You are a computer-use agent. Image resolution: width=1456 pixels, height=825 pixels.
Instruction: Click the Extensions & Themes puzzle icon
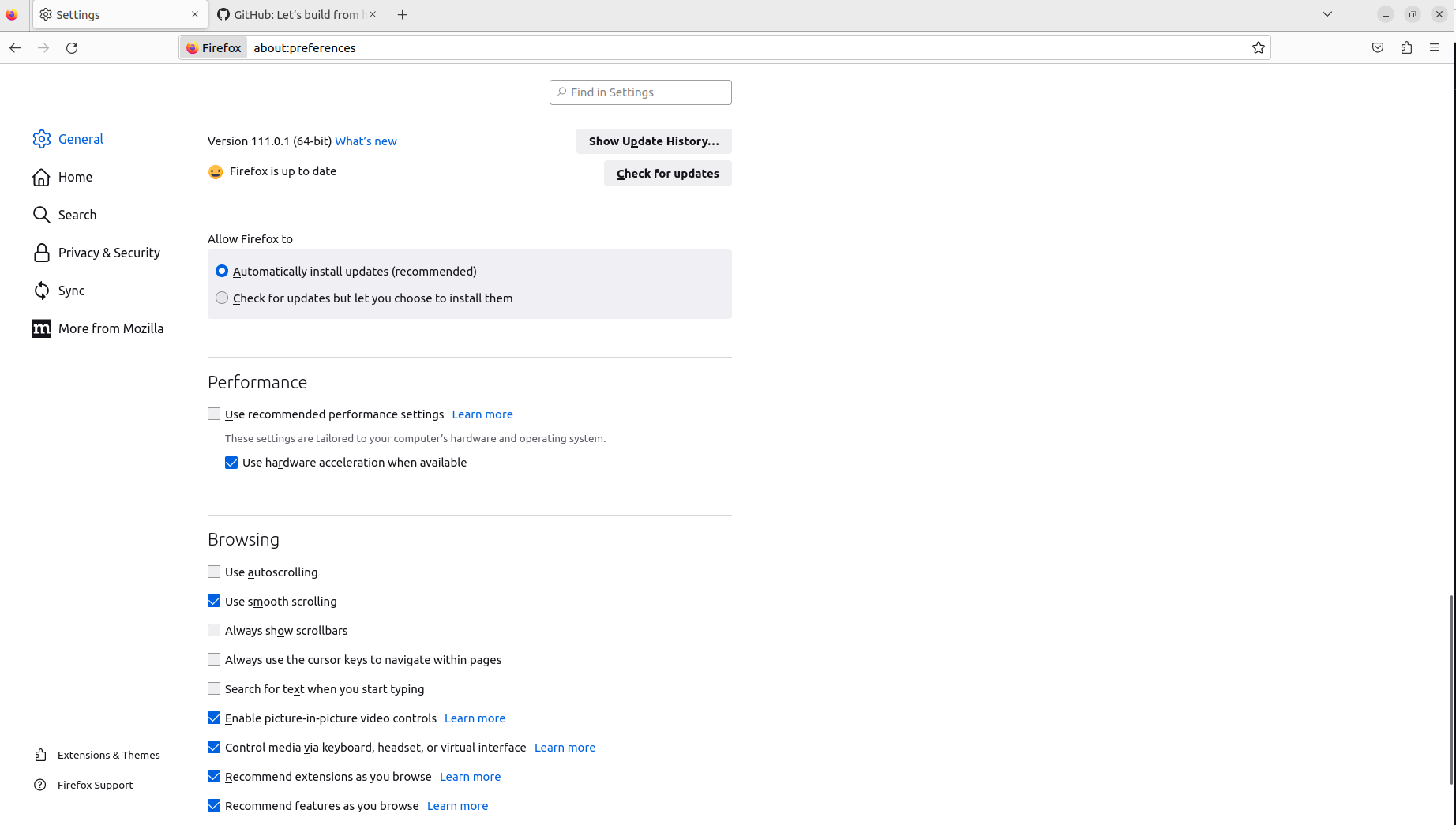[x=41, y=755]
